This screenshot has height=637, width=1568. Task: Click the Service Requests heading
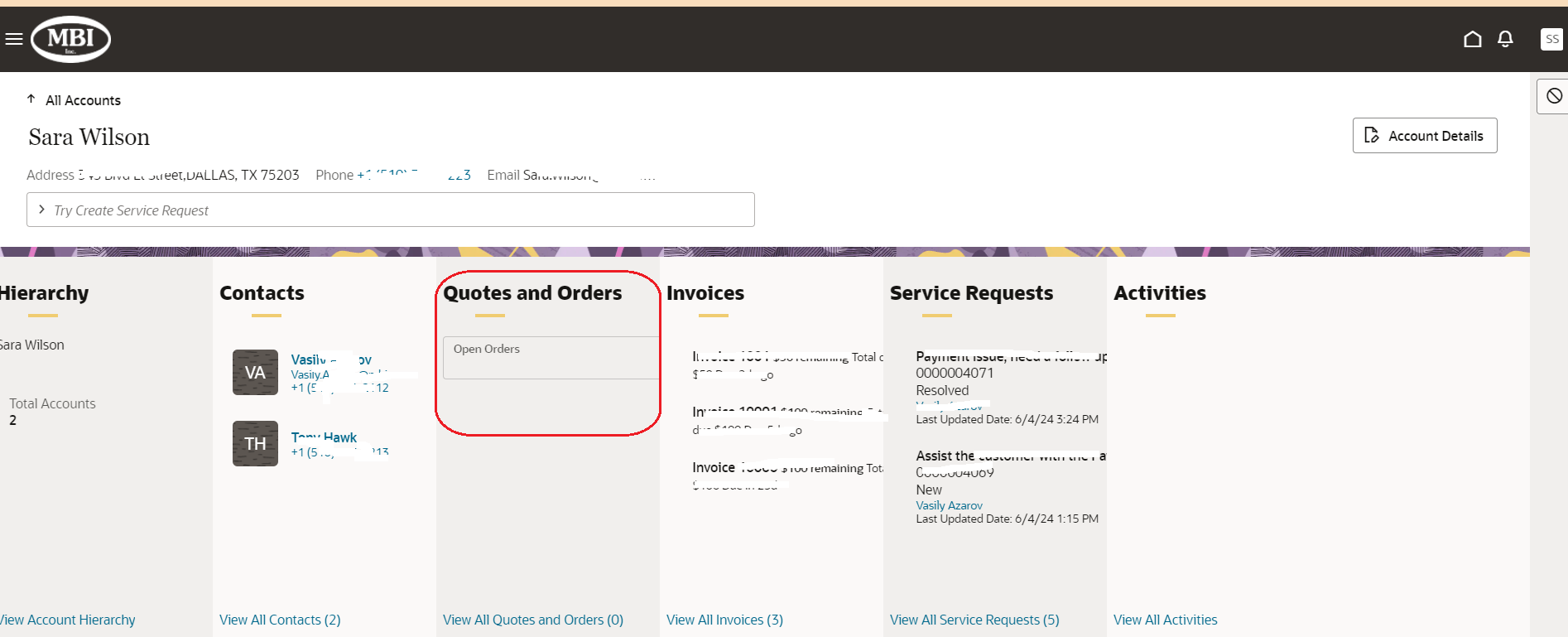pyautogui.click(x=971, y=293)
